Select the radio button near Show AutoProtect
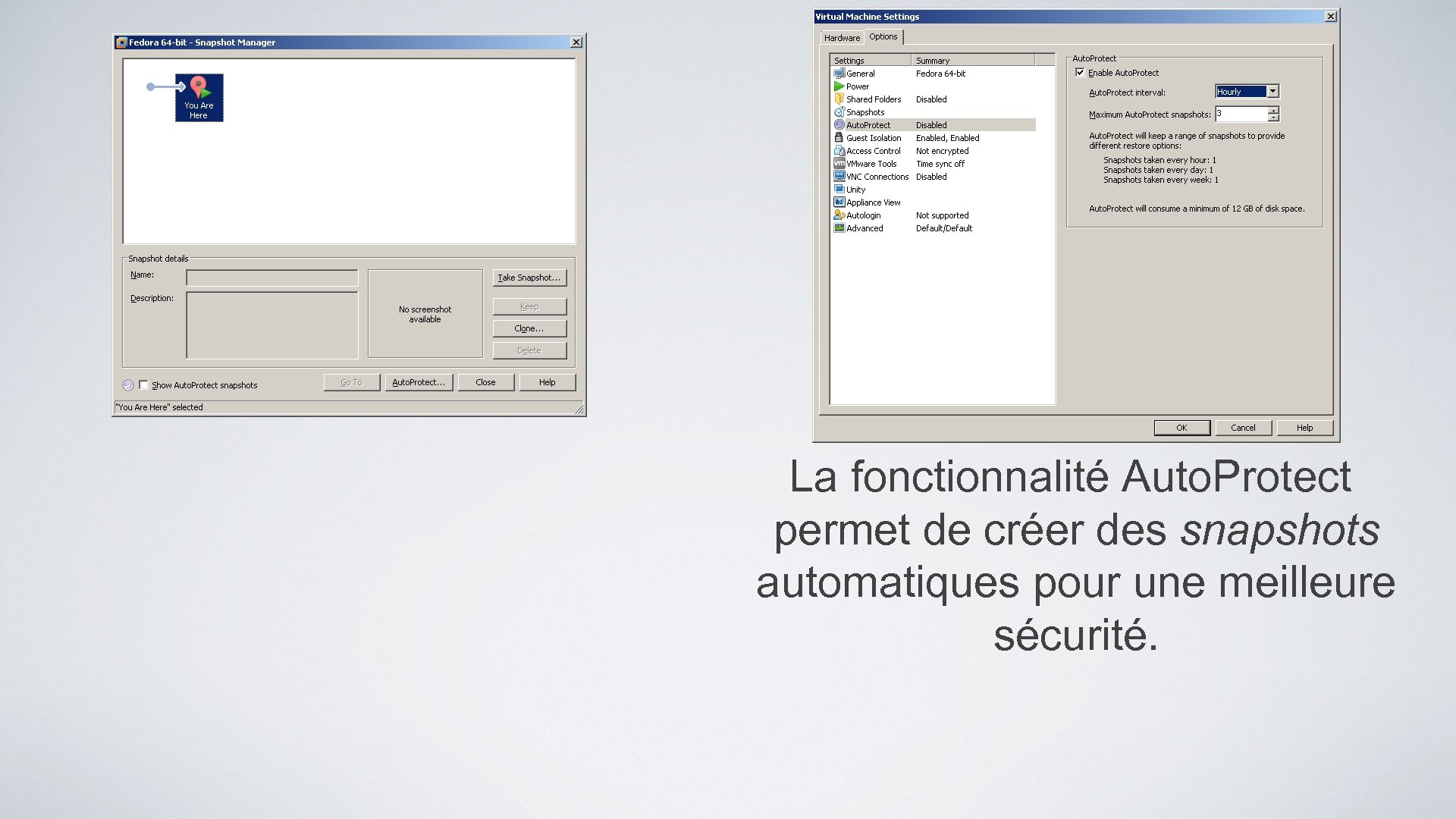The width and height of the screenshot is (1456, 819). (128, 385)
